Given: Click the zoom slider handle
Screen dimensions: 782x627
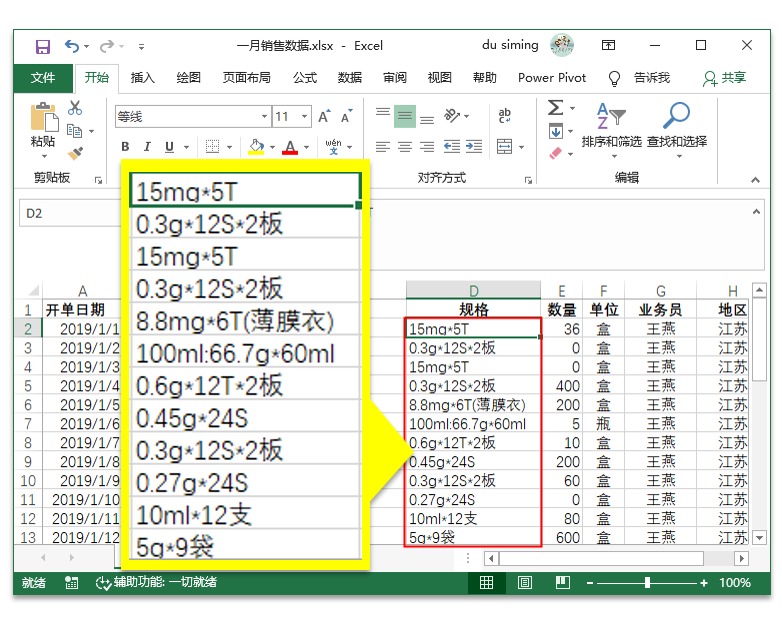Looking at the screenshot, I should pos(647,583).
